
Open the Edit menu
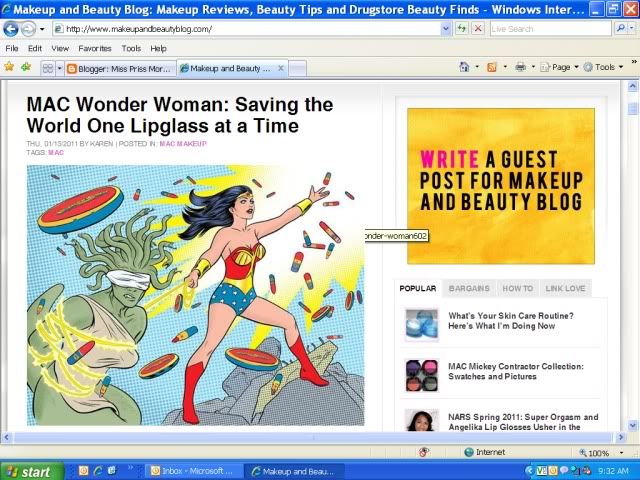pyautogui.click(x=35, y=49)
